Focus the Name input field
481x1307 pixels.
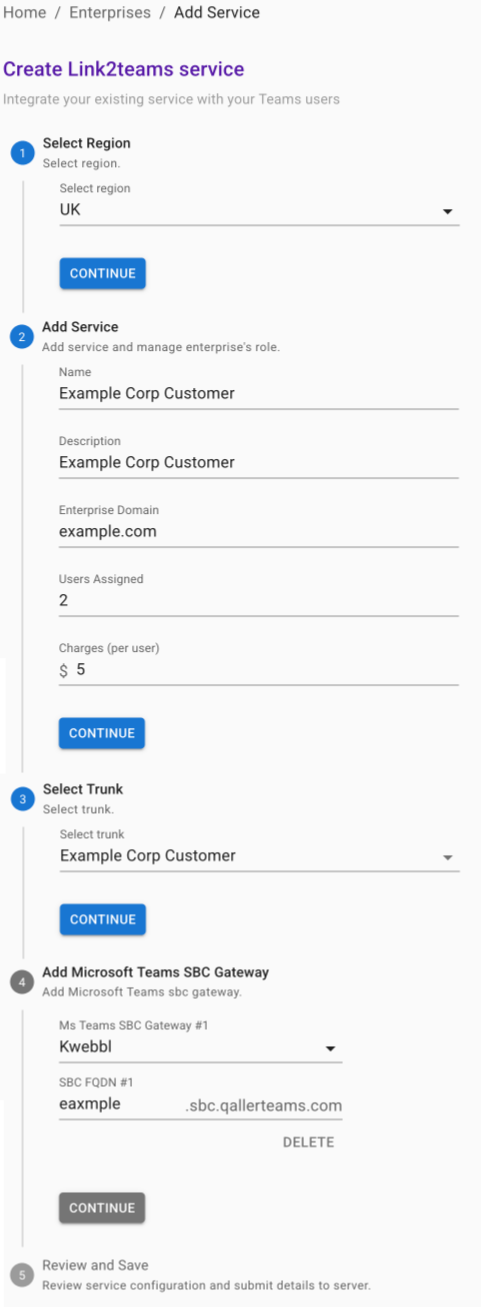259,394
